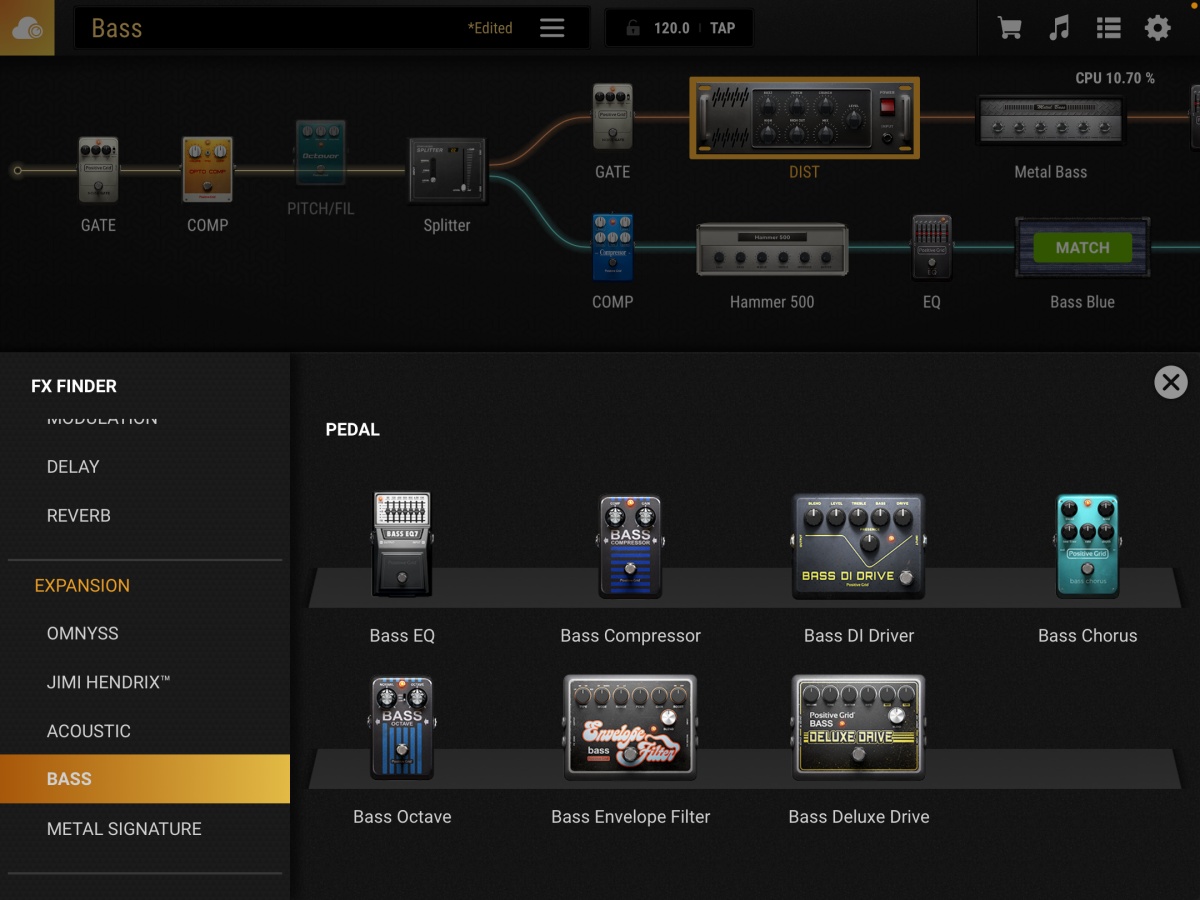This screenshot has height=900, width=1200.
Task: Choose the OMNYSS expansion
Action: [x=82, y=634]
